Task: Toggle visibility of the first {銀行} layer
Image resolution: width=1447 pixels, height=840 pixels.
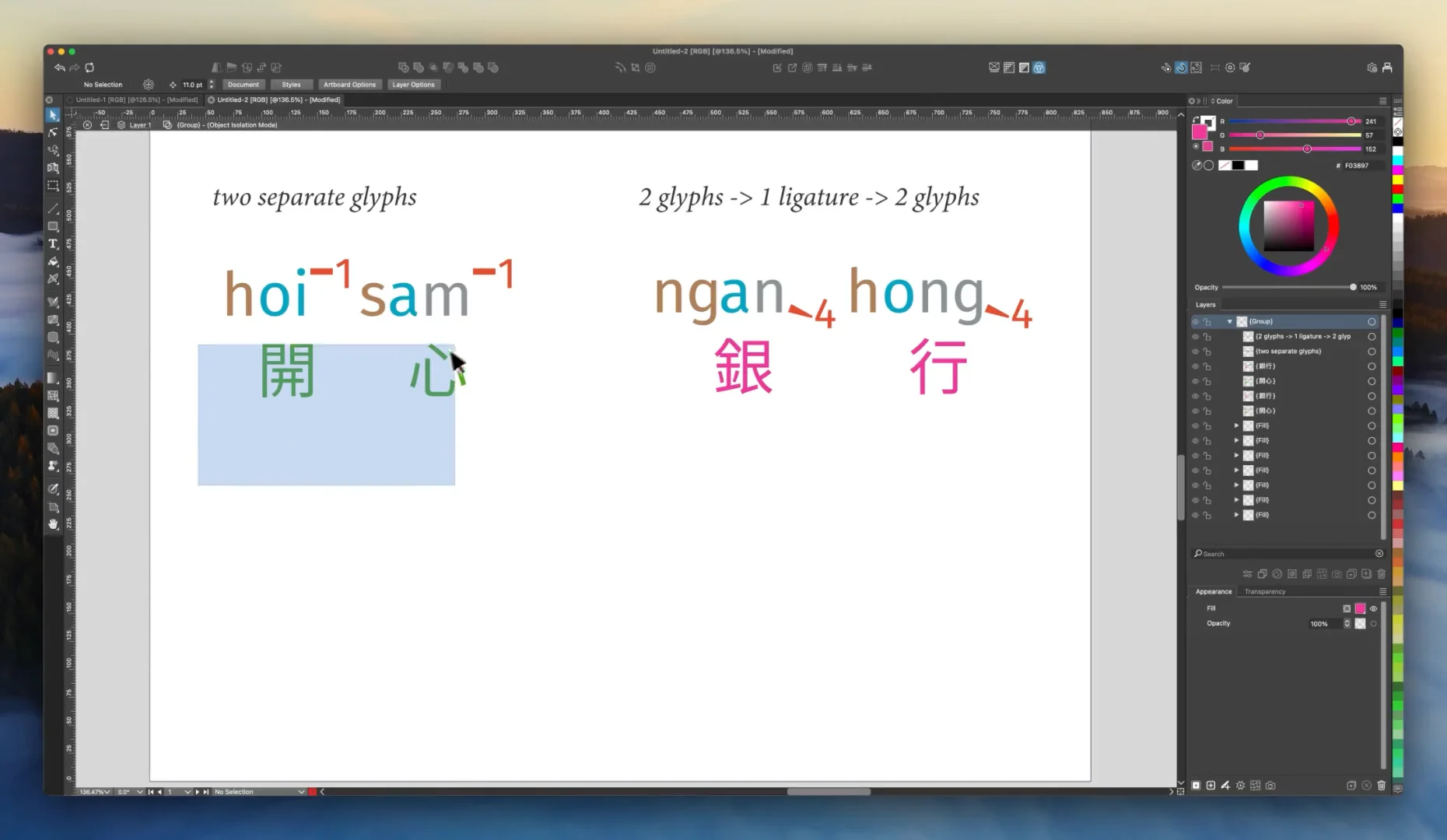Action: click(1196, 366)
